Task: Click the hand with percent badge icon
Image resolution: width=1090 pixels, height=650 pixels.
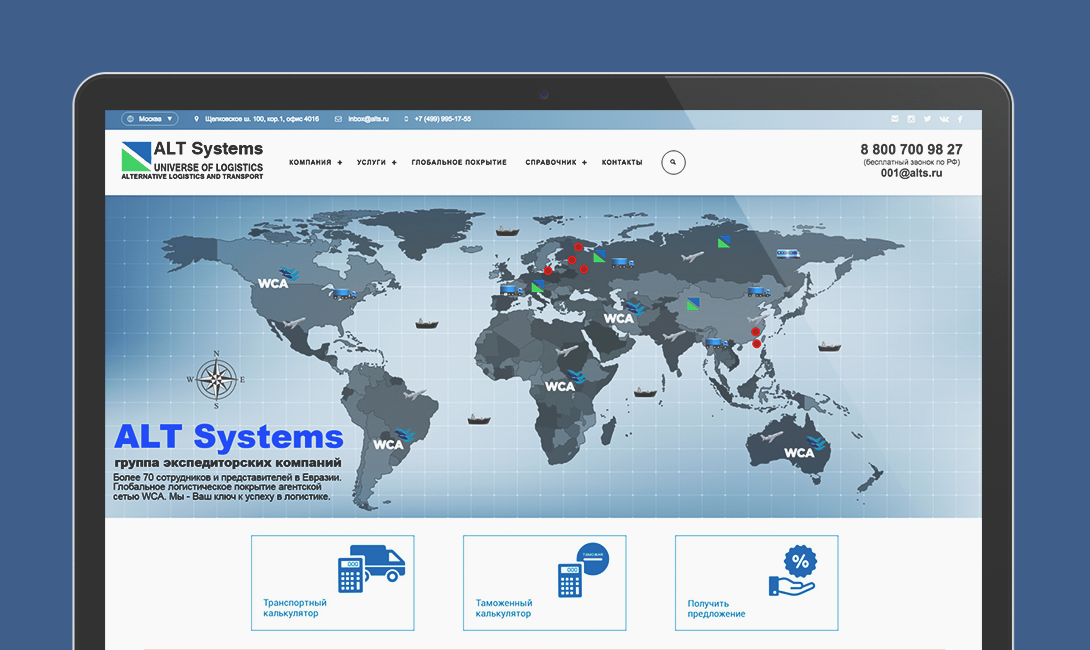Action: pos(792,570)
